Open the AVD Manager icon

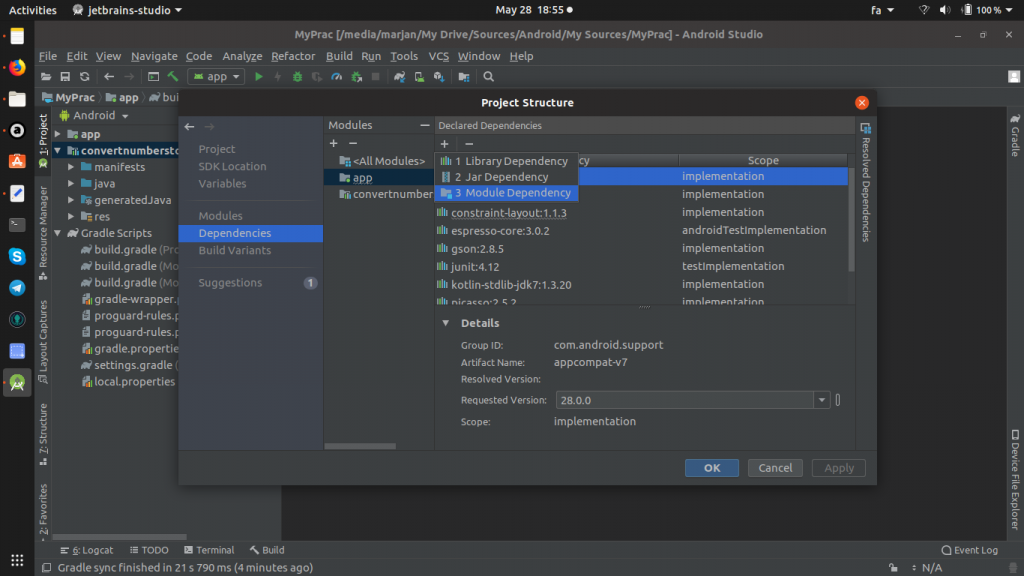pos(419,77)
